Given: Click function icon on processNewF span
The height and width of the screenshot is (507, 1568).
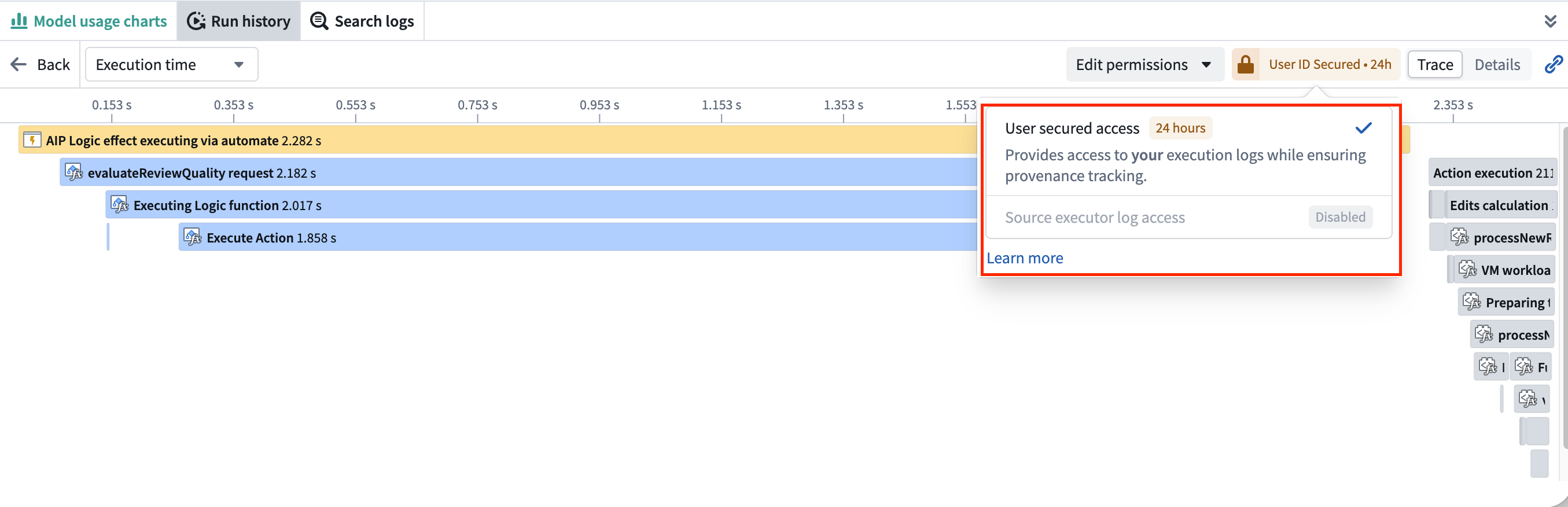Looking at the screenshot, I should click(x=1459, y=237).
